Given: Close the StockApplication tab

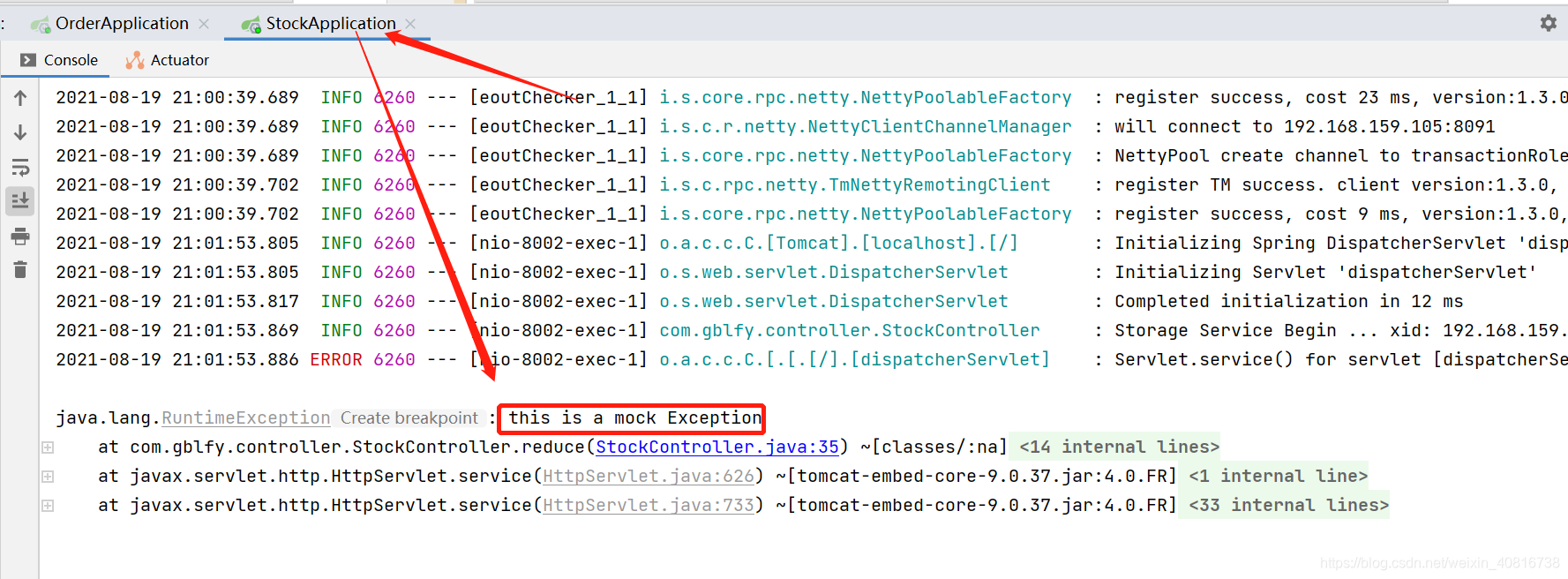Looking at the screenshot, I should (410, 24).
